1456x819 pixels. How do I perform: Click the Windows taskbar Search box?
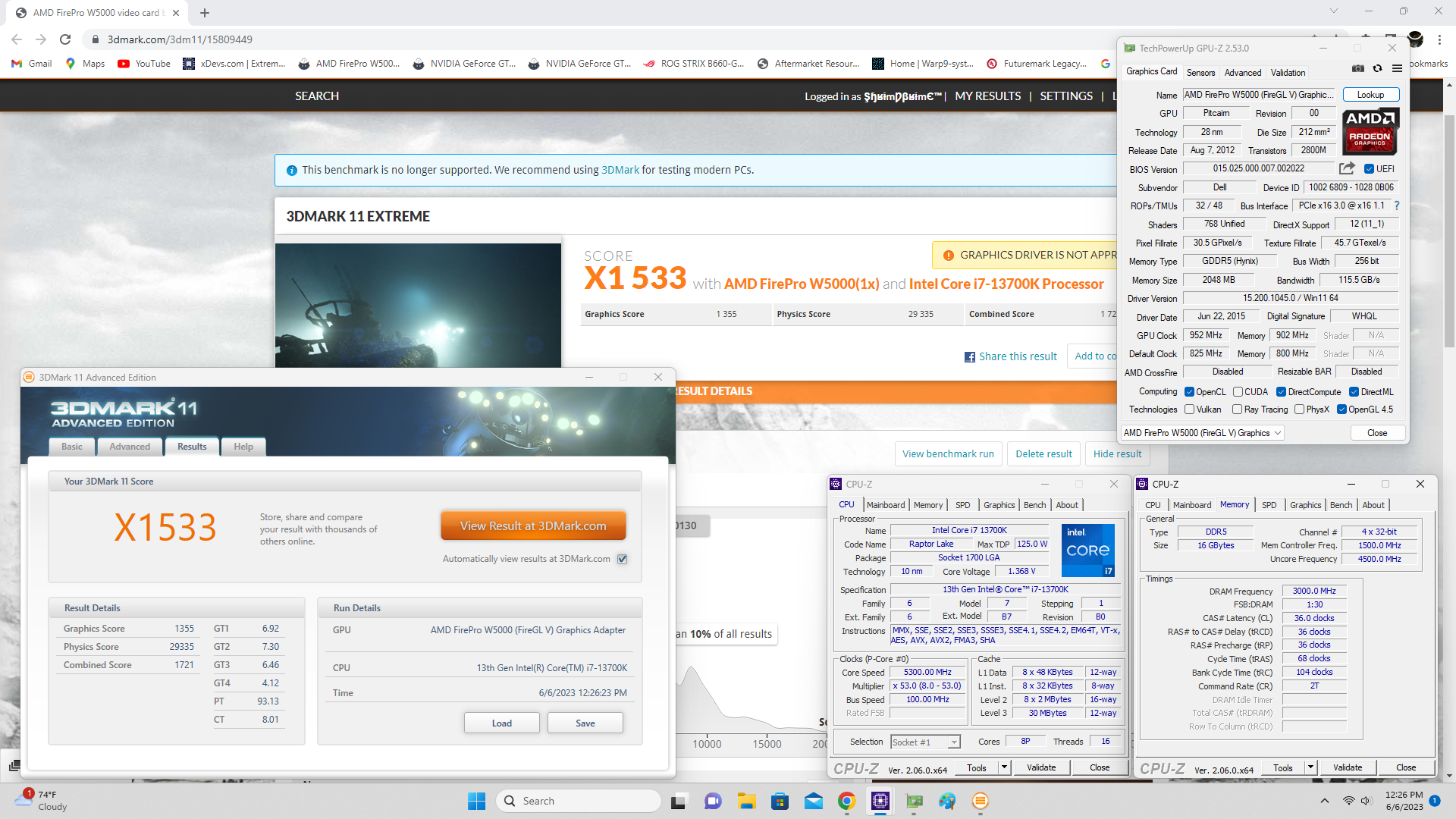[x=578, y=801]
